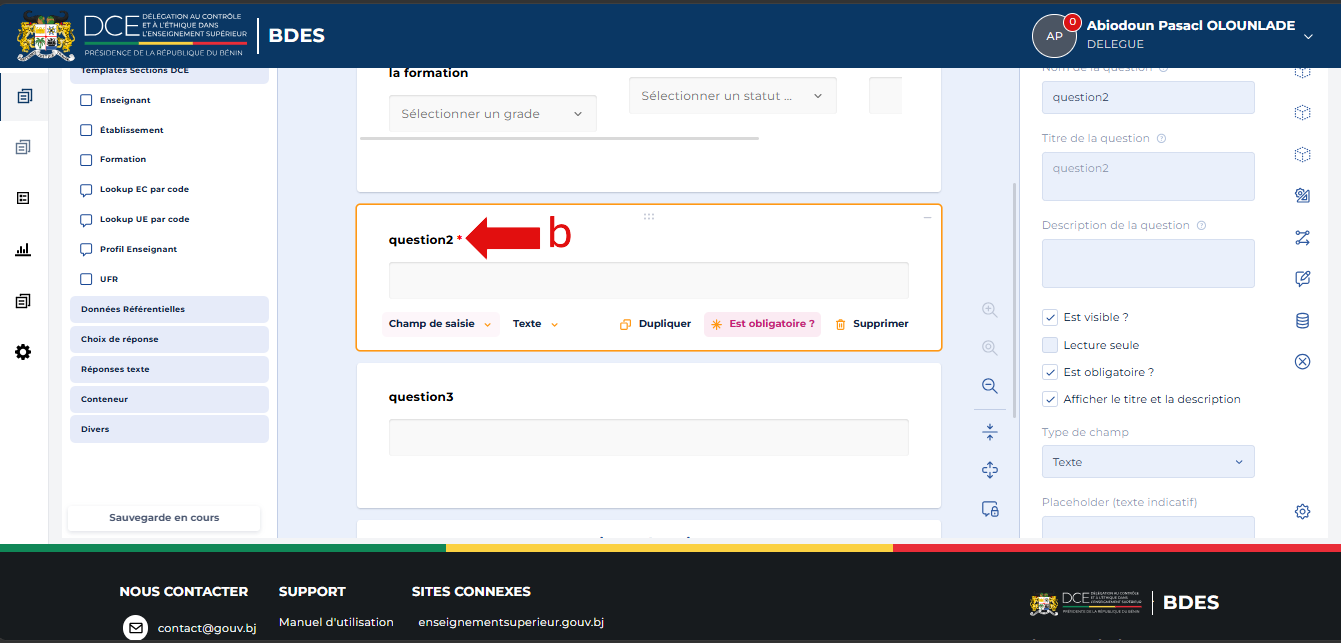Toggle Afficher le titre et la description

[x=1050, y=399]
